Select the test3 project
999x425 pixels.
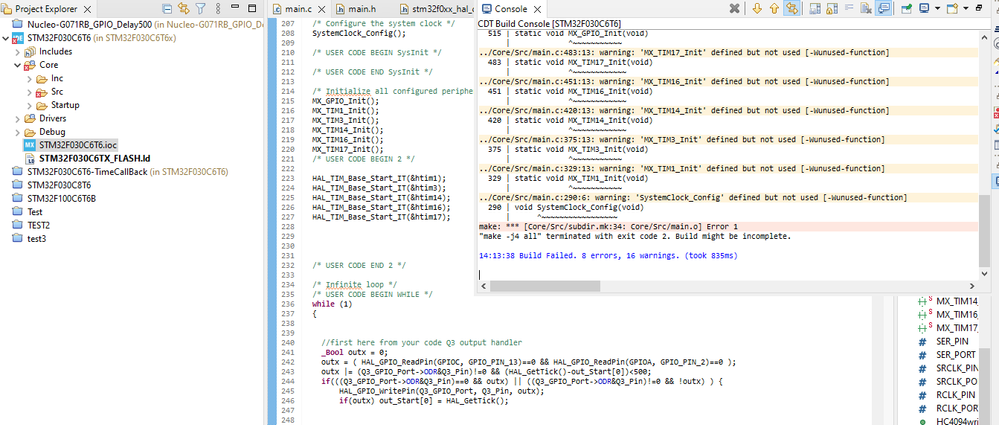(x=36, y=239)
